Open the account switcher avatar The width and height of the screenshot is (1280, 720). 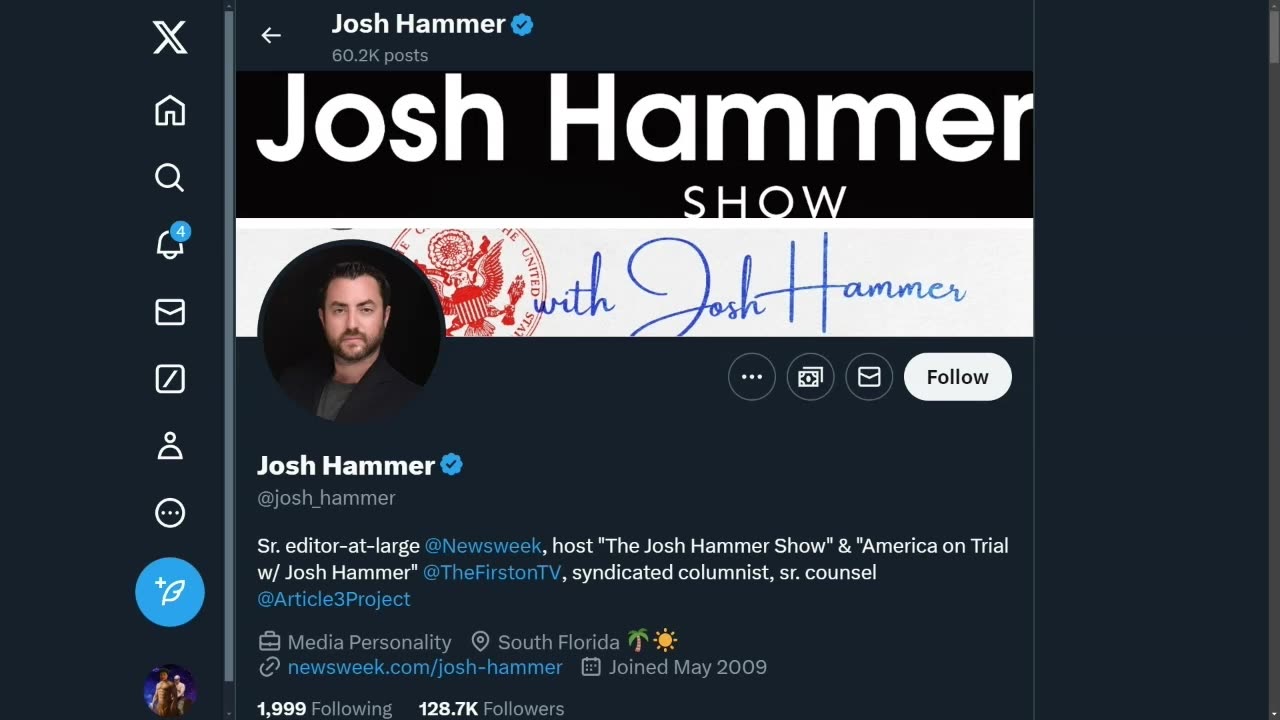pyautogui.click(x=170, y=690)
